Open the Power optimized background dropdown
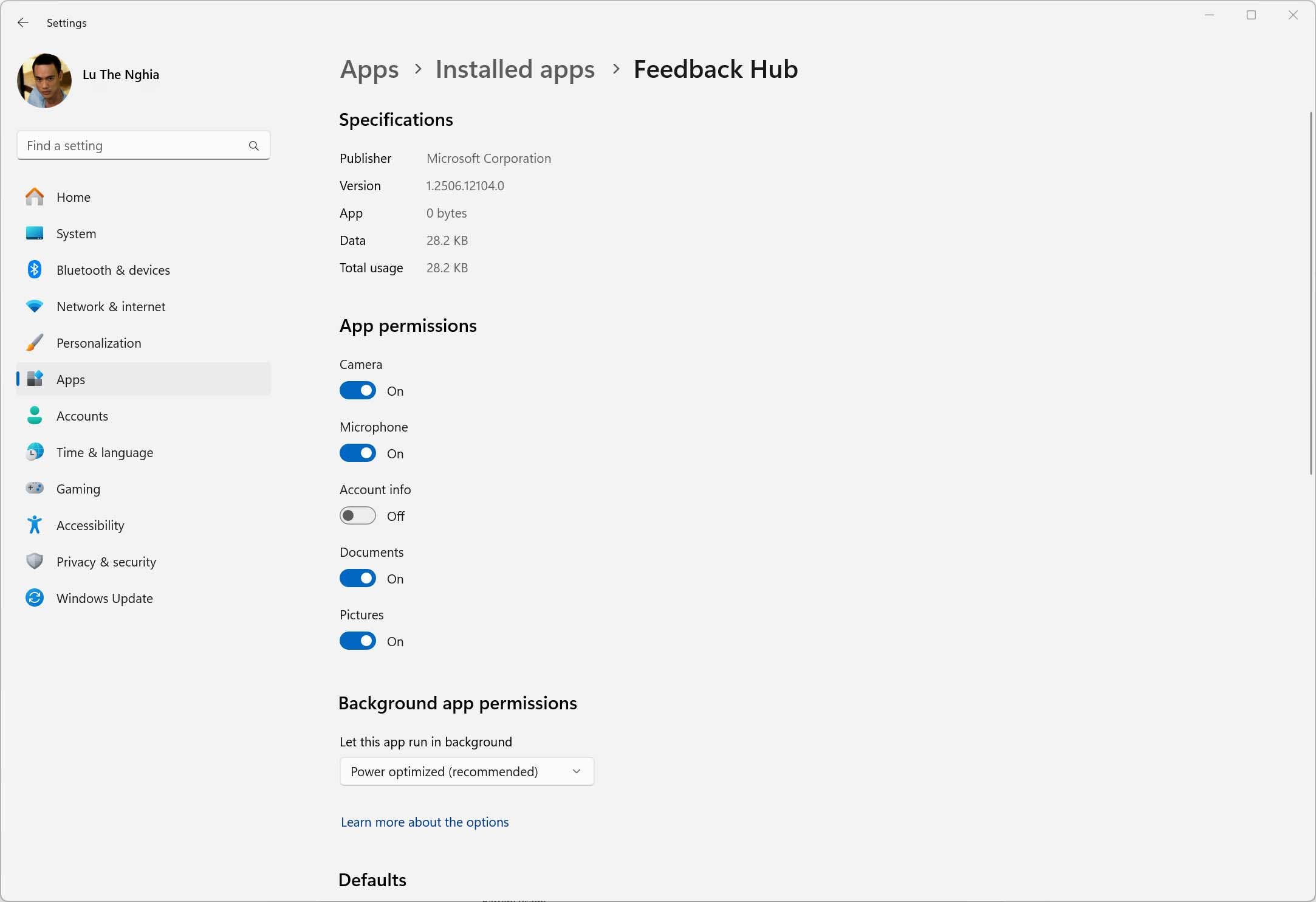1316x902 pixels. tap(467, 772)
